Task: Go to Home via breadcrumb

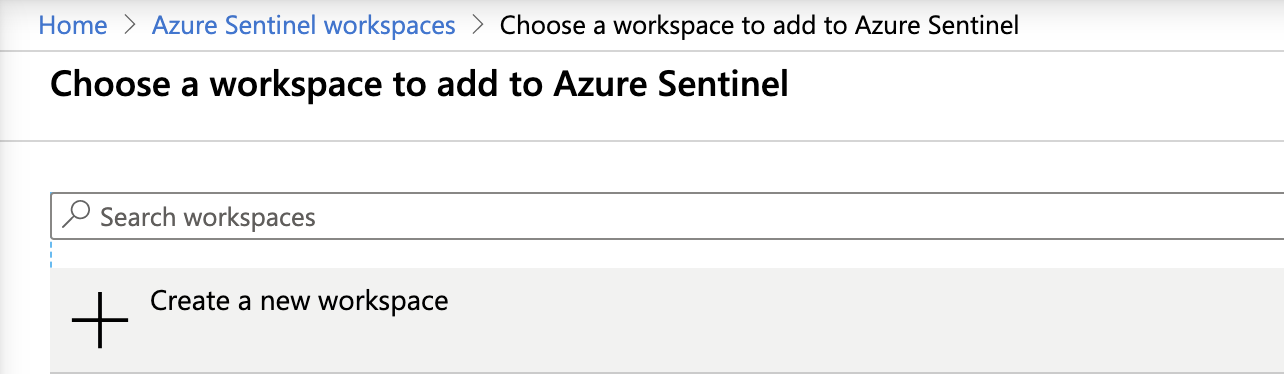Action: click(72, 25)
